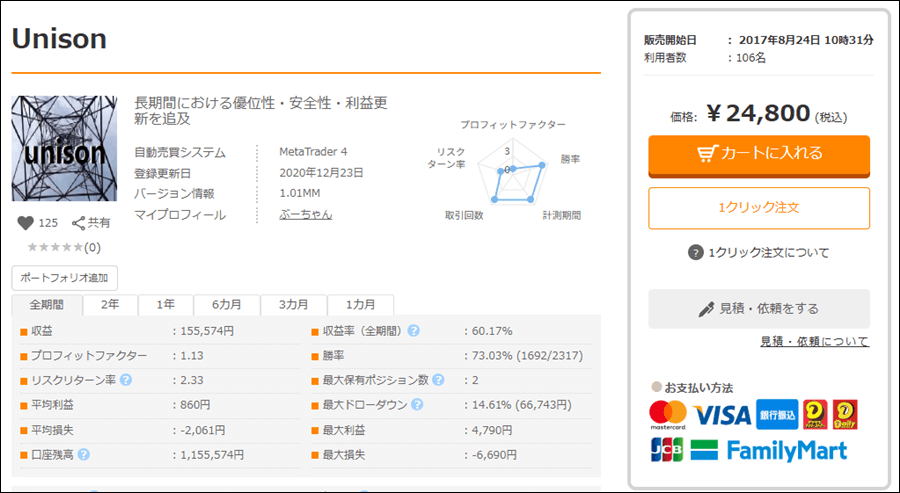This screenshot has width=900, height=493.
Task: Click the heart favorite icon
Action: 25,223
